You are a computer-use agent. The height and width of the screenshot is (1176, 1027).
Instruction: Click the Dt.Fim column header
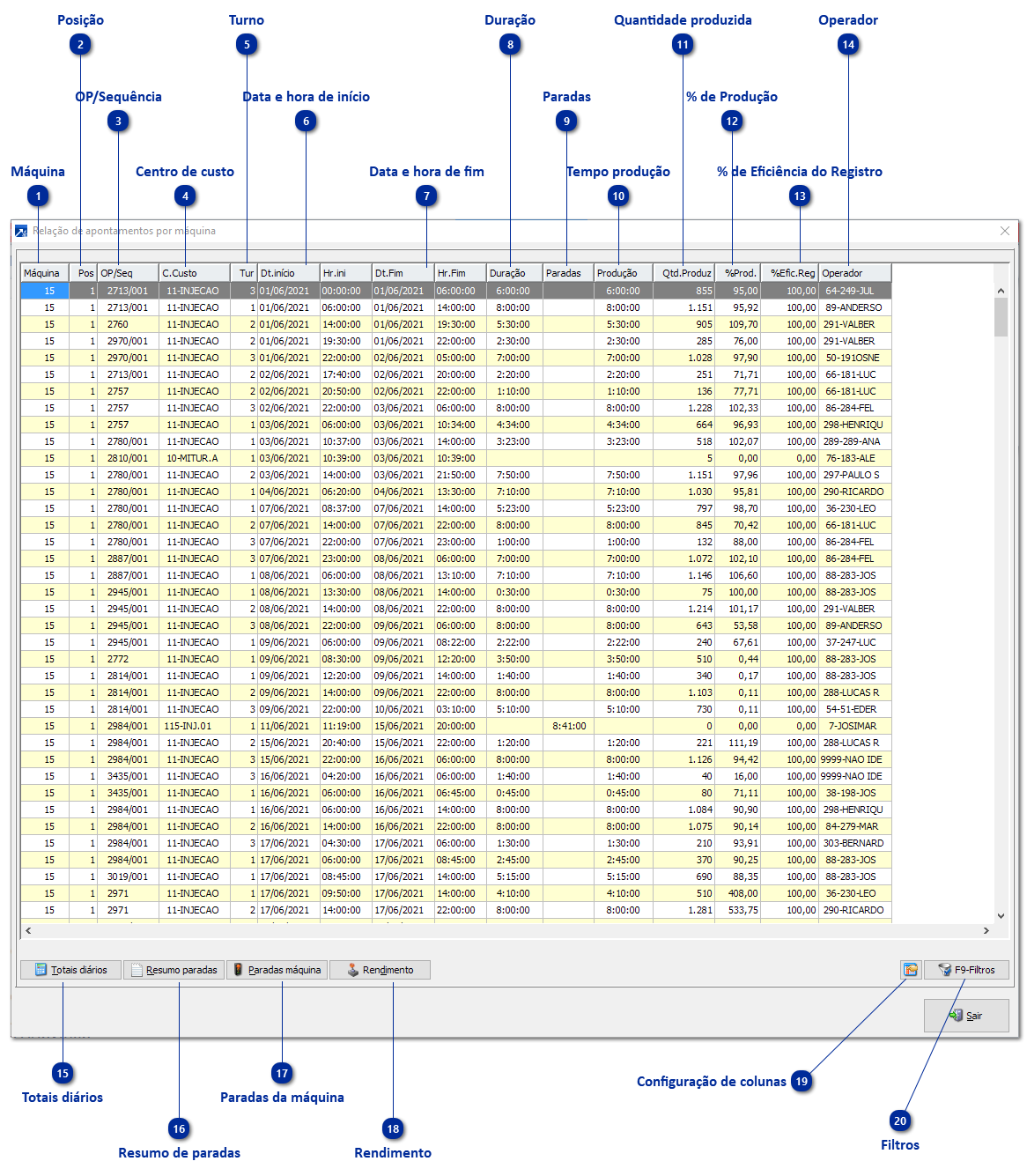[403, 273]
